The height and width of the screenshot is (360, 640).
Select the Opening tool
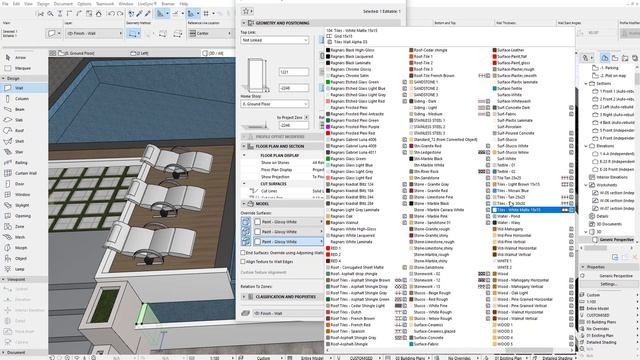(24, 216)
